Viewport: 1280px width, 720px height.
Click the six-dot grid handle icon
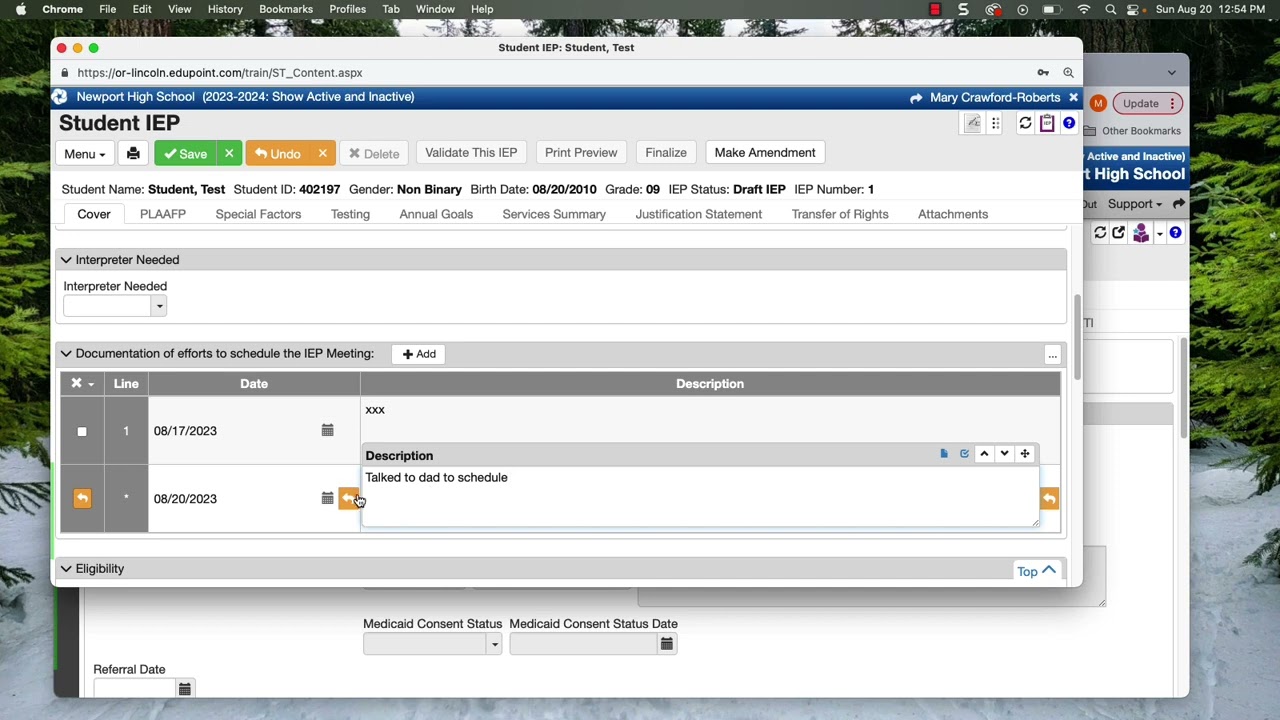pyautogui.click(x=995, y=123)
